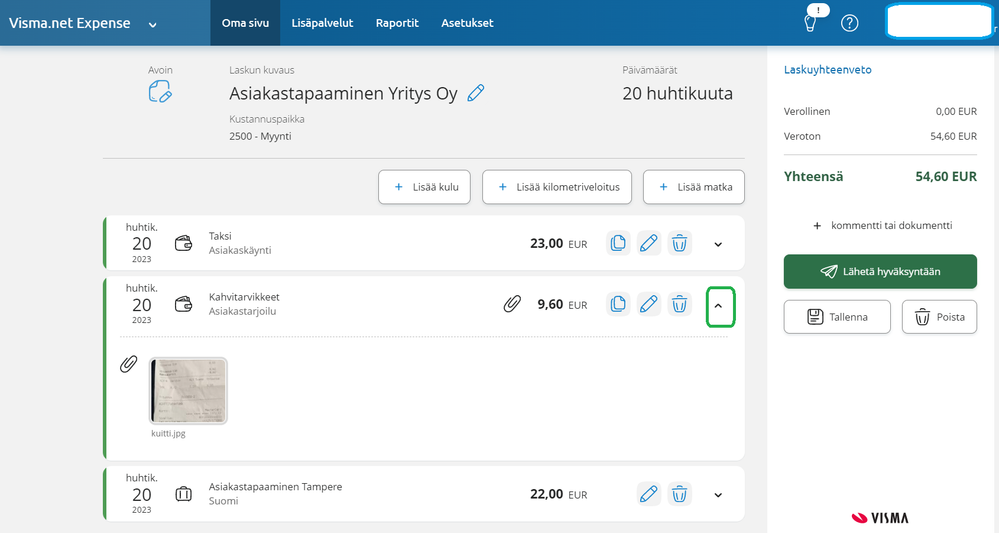The height and width of the screenshot is (533, 999).
Task: Expand the Asiakastapaaminen Tampere row
Action: coord(718,495)
